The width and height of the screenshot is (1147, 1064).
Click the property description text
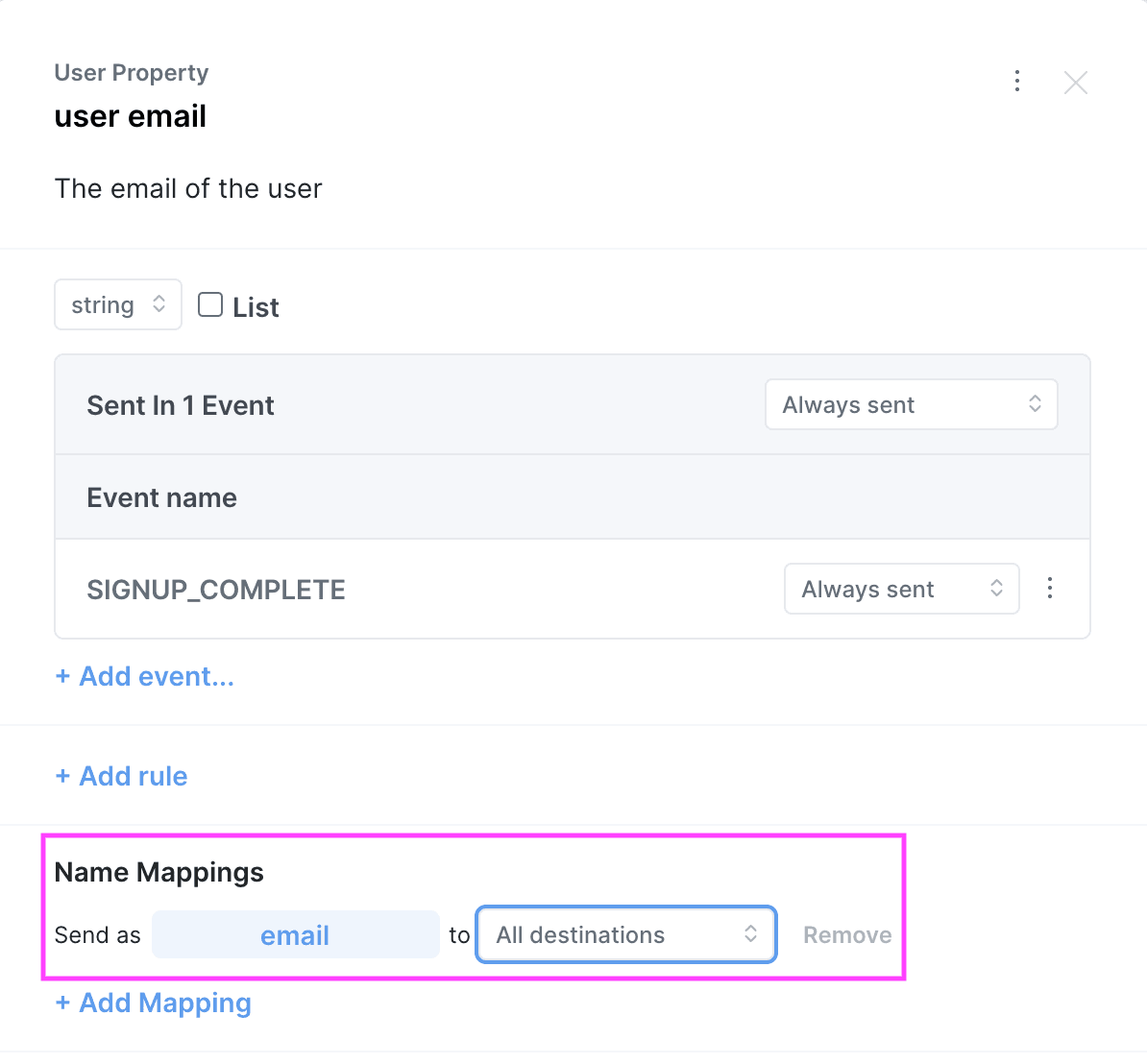[x=188, y=189]
